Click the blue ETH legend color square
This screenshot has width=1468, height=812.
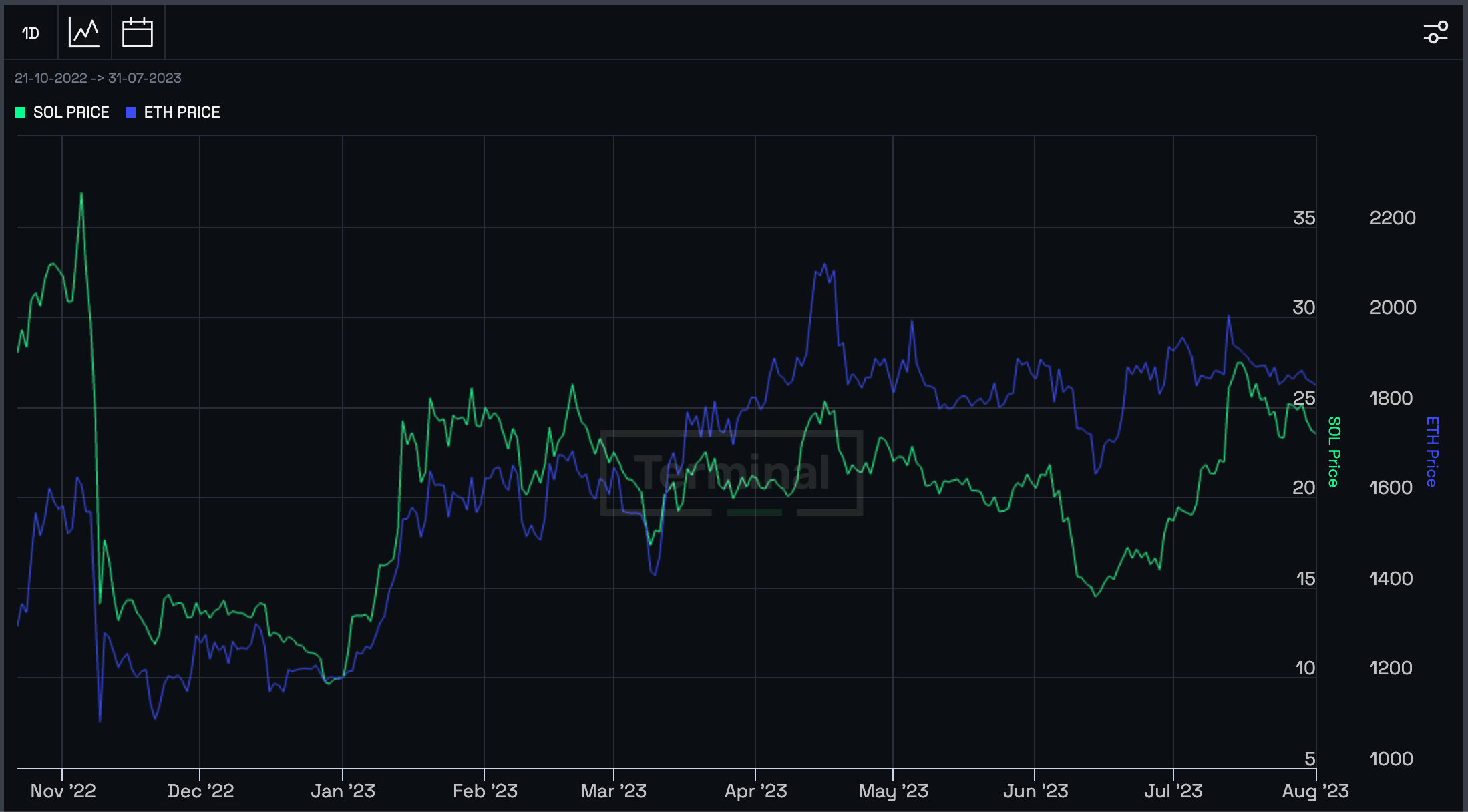[x=131, y=112]
